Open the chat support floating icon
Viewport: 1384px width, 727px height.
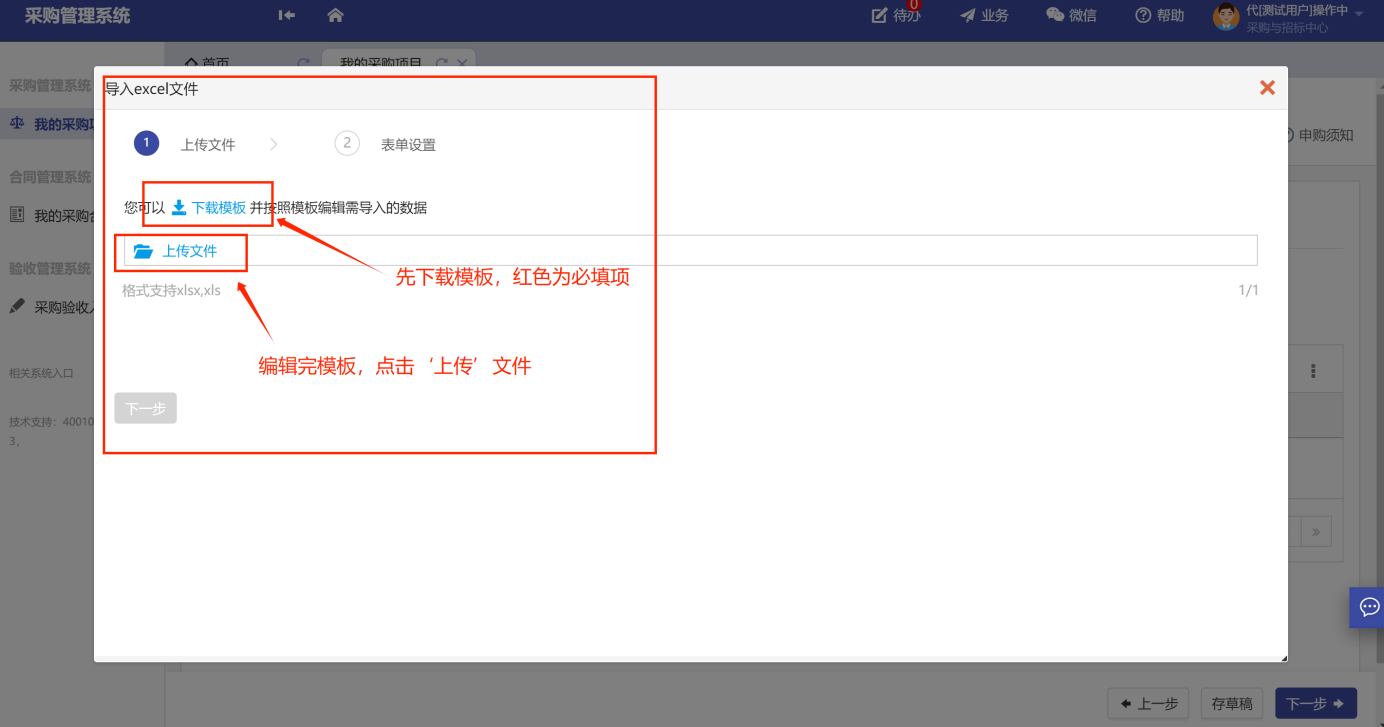point(1368,606)
